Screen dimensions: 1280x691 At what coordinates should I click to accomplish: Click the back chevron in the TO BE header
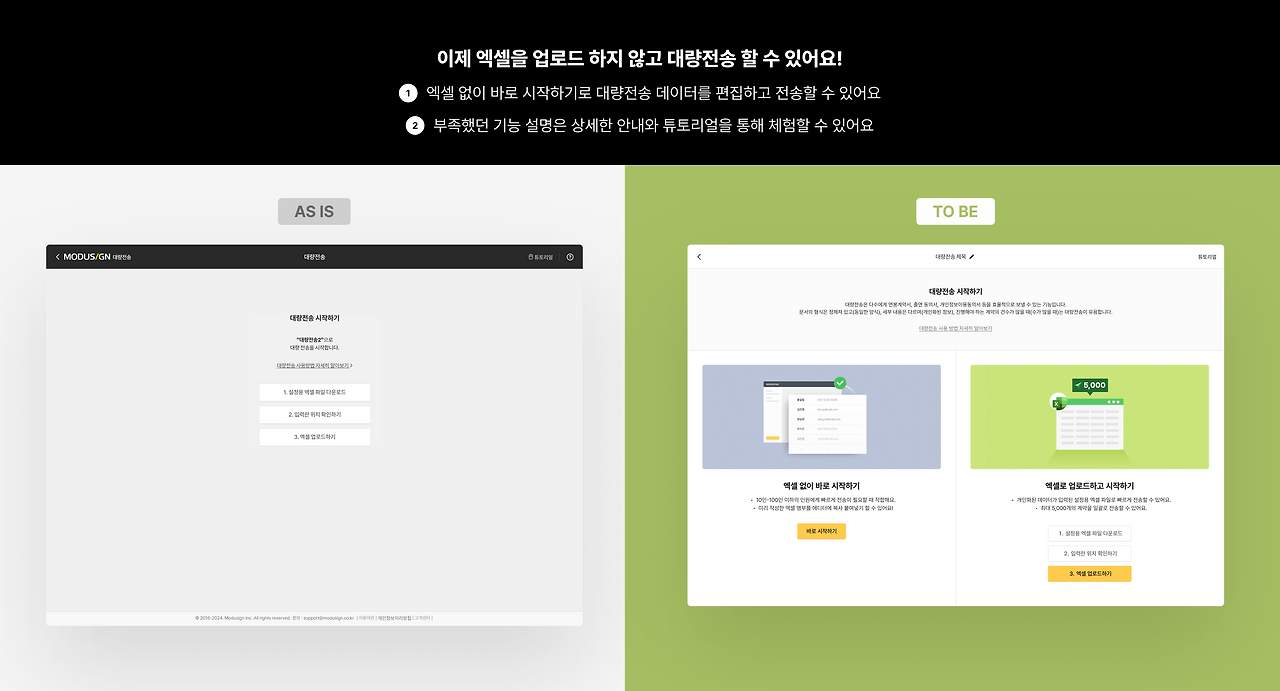point(699,257)
